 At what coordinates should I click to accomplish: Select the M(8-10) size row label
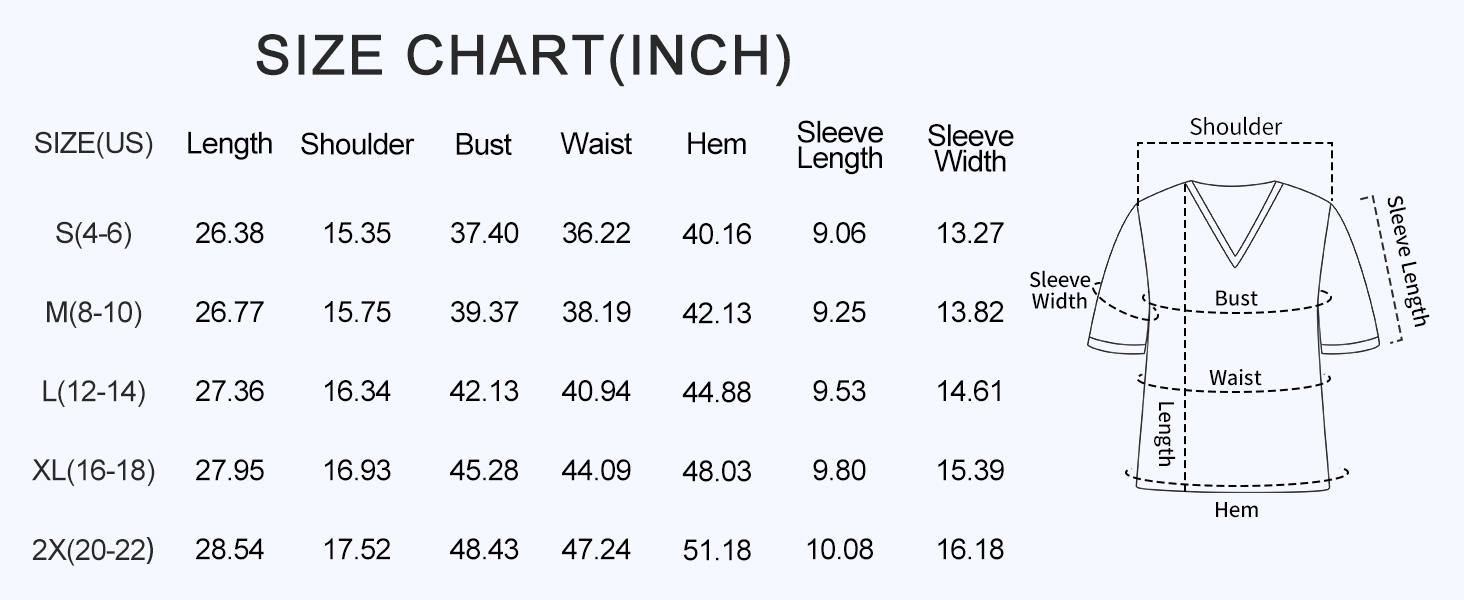(x=93, y=313)
